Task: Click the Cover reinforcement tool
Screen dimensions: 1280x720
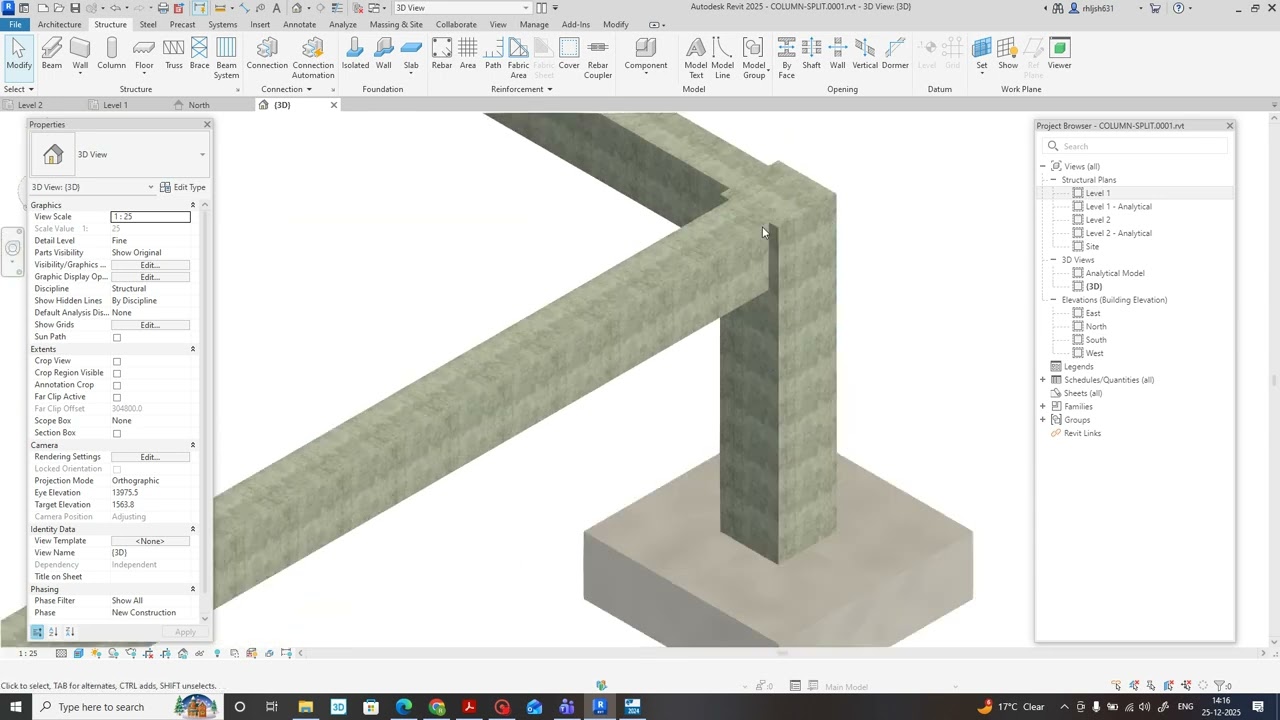Action: (x=569, y=54)
